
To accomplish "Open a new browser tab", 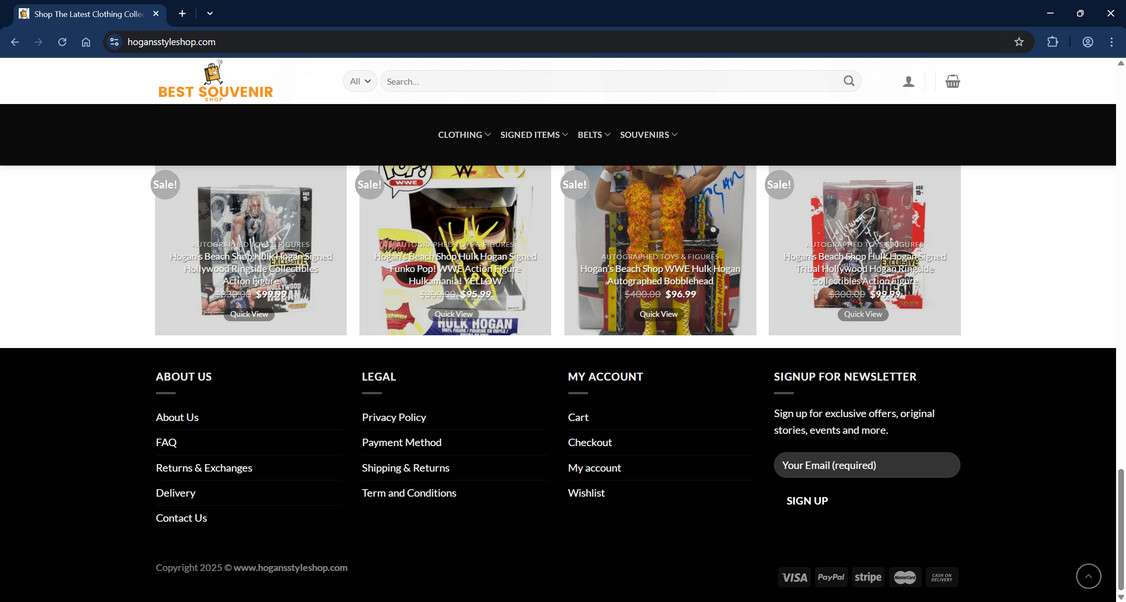I will click(182, 13).
